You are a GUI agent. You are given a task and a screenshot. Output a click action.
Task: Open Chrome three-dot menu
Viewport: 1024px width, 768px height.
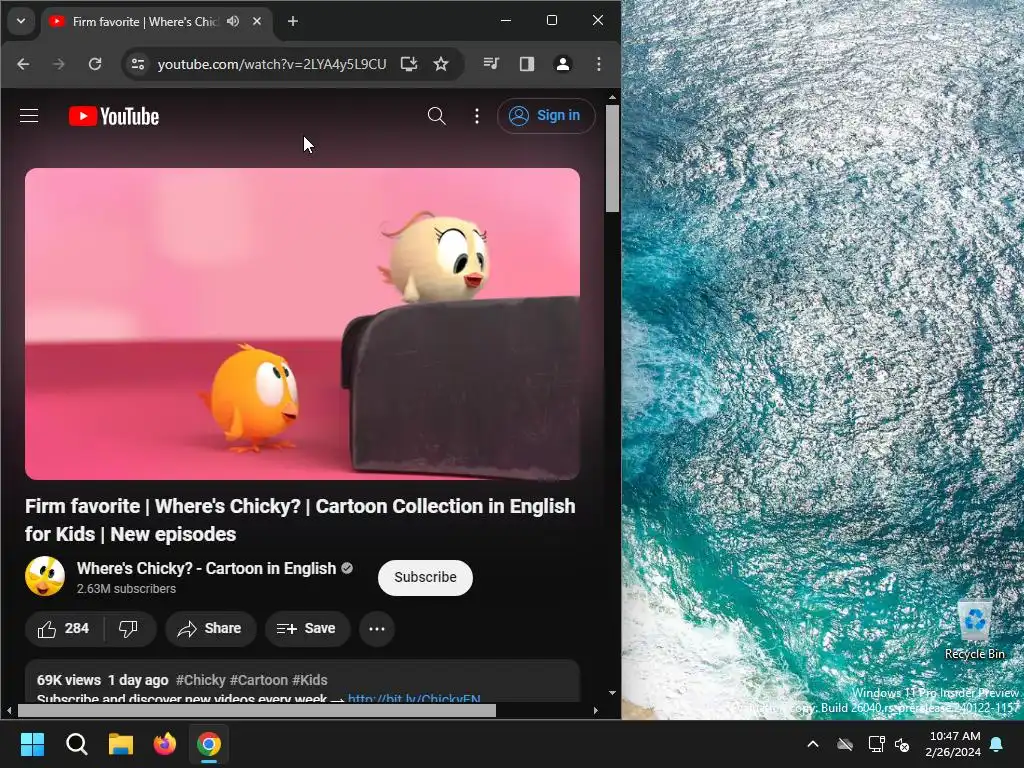[x=599, y=64]
